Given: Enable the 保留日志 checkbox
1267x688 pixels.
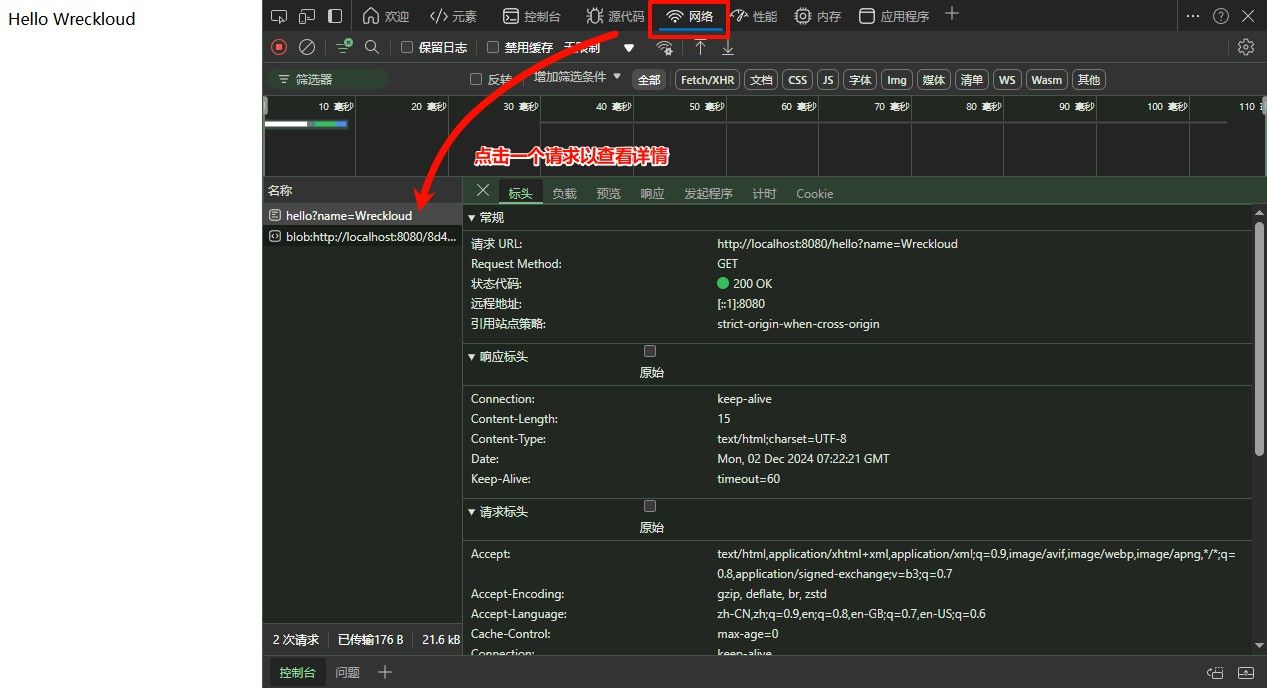Looking at the screenshot, I should [407, 47].
